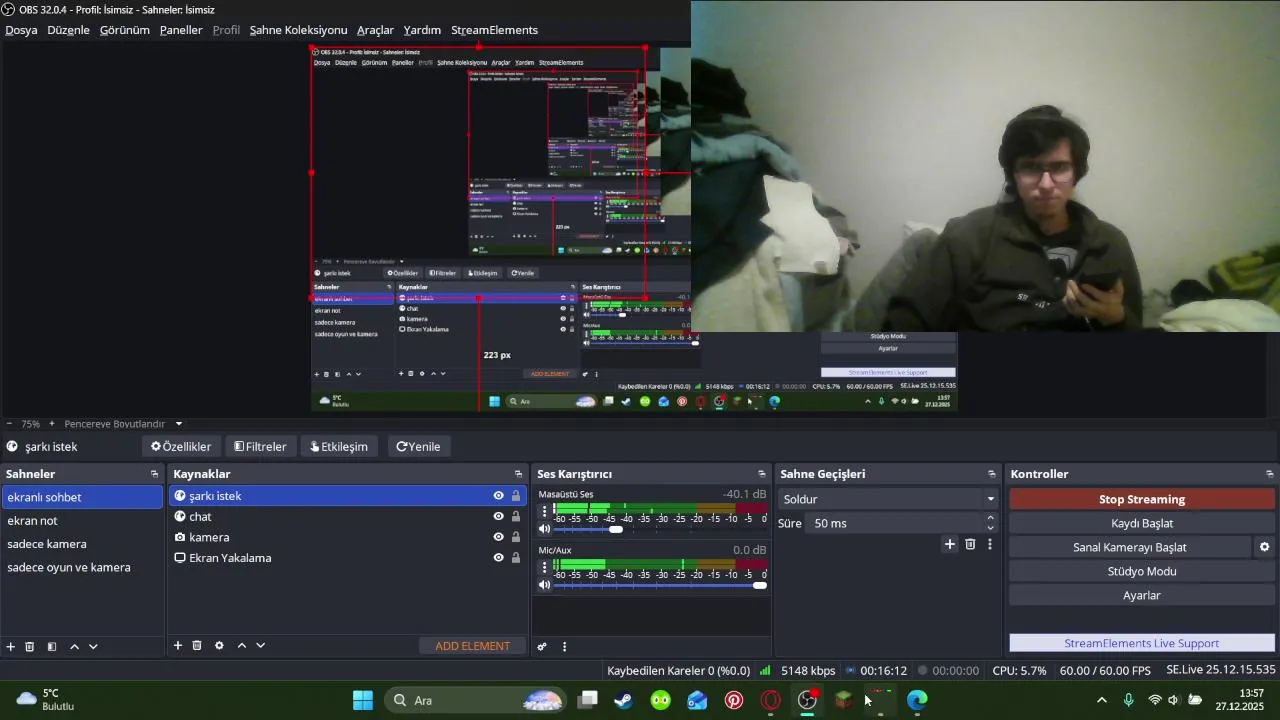Screen dimensions: 1280x720
Task: Adjust Masaüstü Ses volume slider
Action: (x=616, y=529)
